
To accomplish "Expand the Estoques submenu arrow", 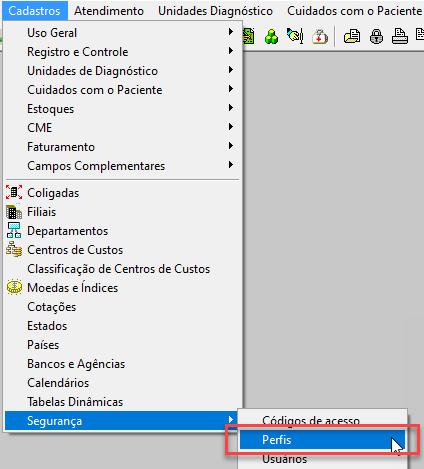I will (x=231, y=108).
